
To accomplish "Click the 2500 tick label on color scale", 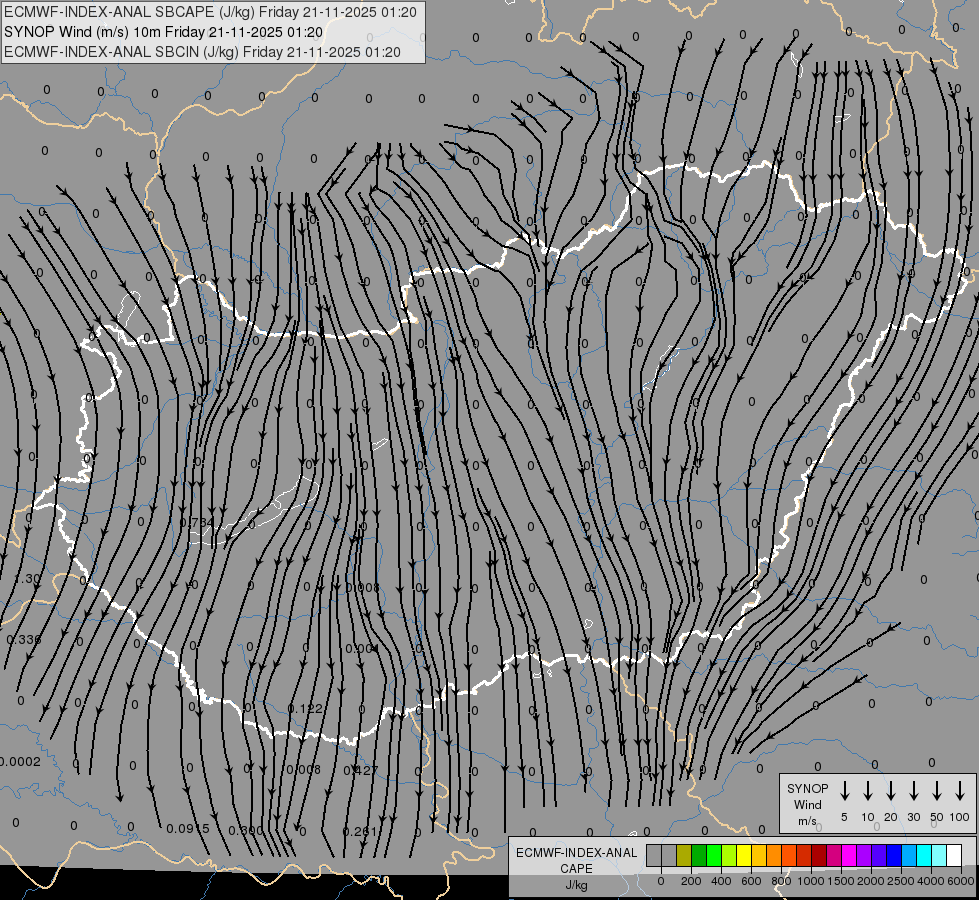I will pyautogui.click(x=901, y=881).
